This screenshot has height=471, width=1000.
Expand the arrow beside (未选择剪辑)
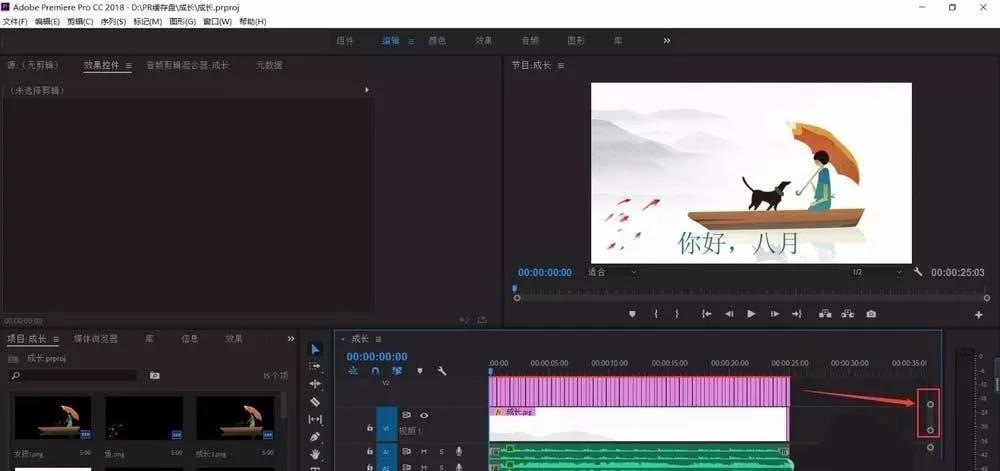coord(367,91)
